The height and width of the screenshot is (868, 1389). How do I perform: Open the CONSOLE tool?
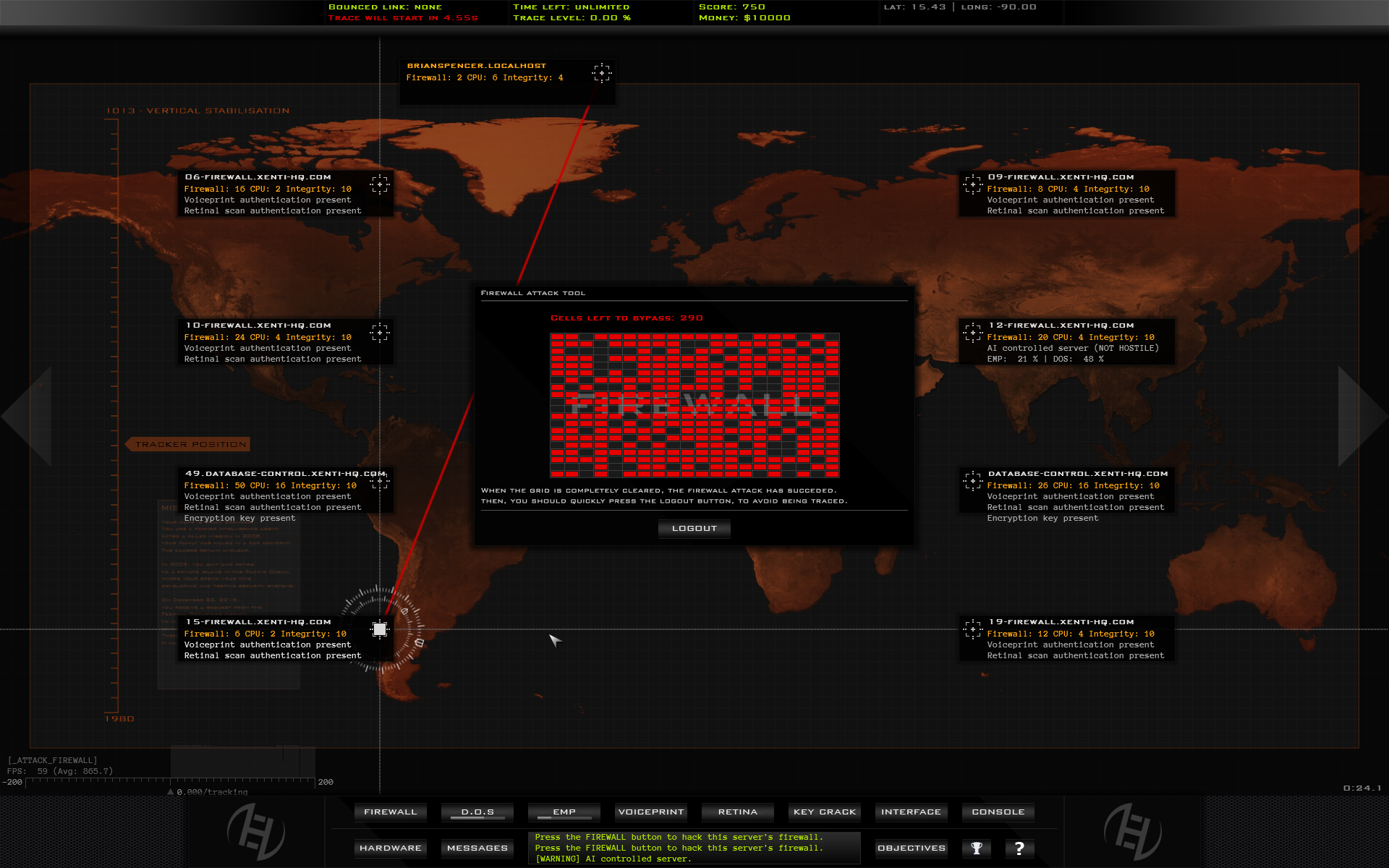(x=998, y=812)
